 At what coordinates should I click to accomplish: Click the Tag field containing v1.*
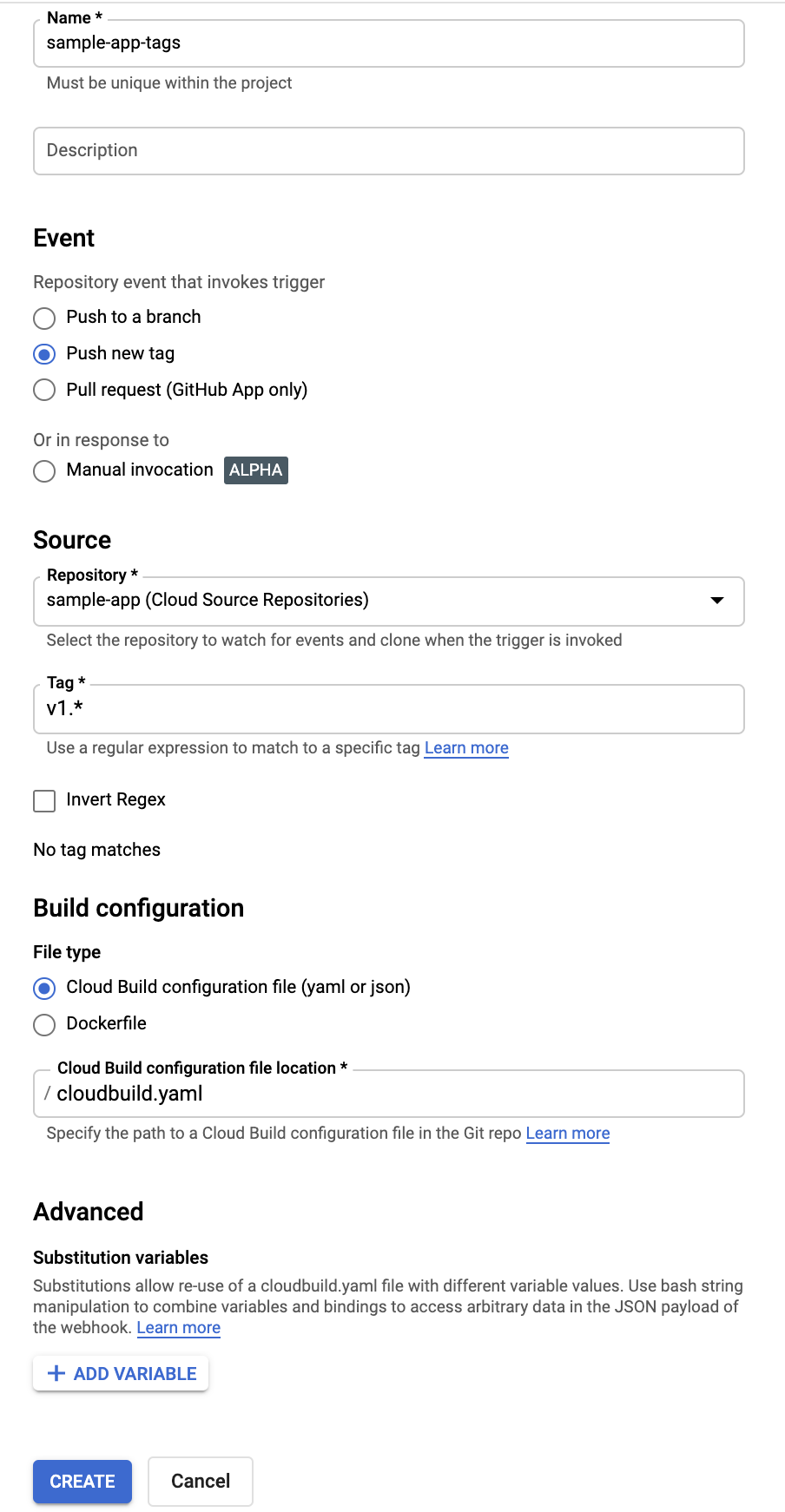pyautogui.click(x=388, y=708)
